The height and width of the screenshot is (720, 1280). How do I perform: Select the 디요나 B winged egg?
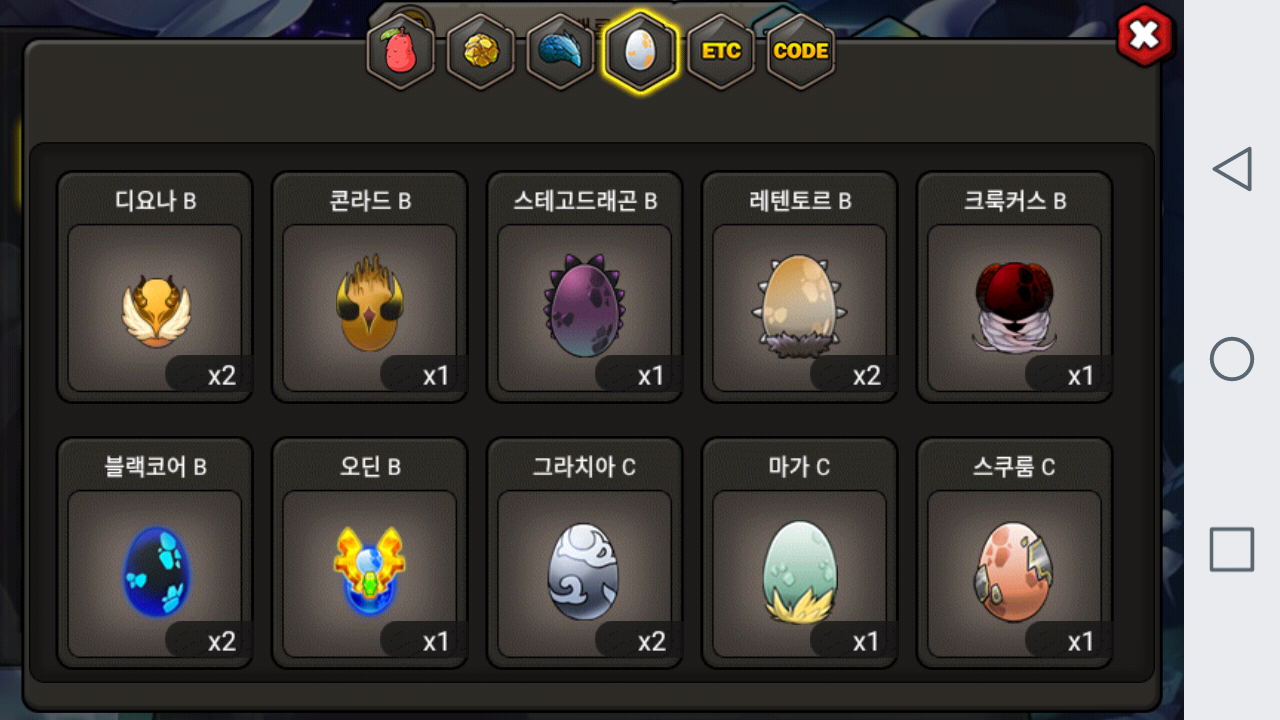(155, 287)
